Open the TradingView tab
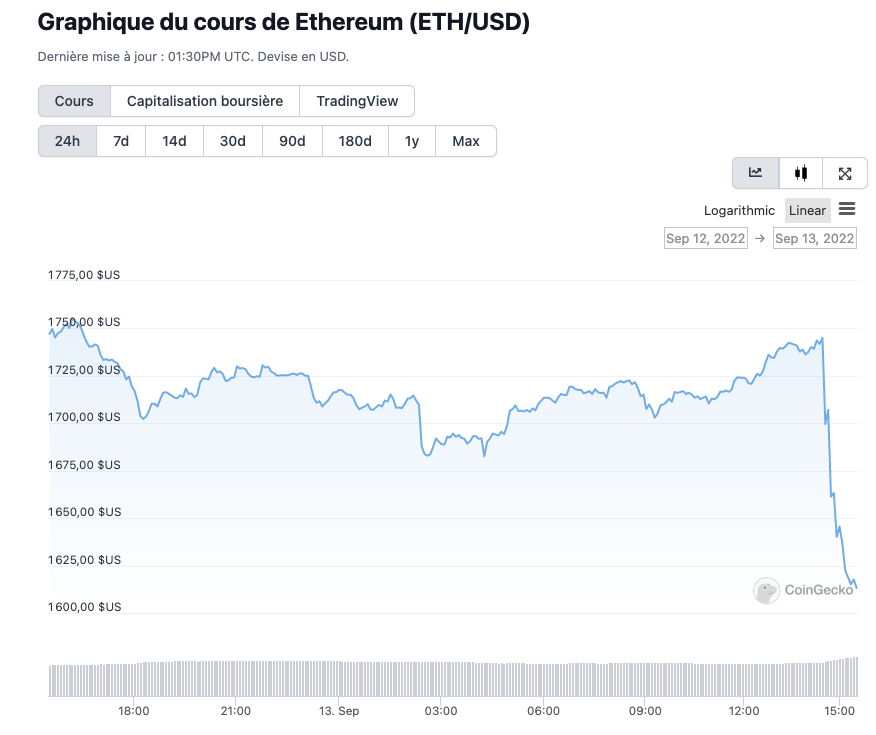Image resolution: width=876 pixels, height=735 pixels. 357,101
